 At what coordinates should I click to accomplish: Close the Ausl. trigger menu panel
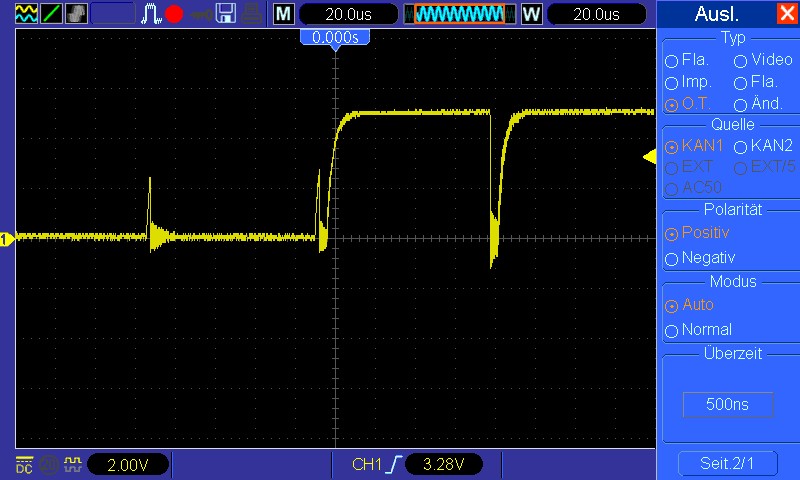786,14
